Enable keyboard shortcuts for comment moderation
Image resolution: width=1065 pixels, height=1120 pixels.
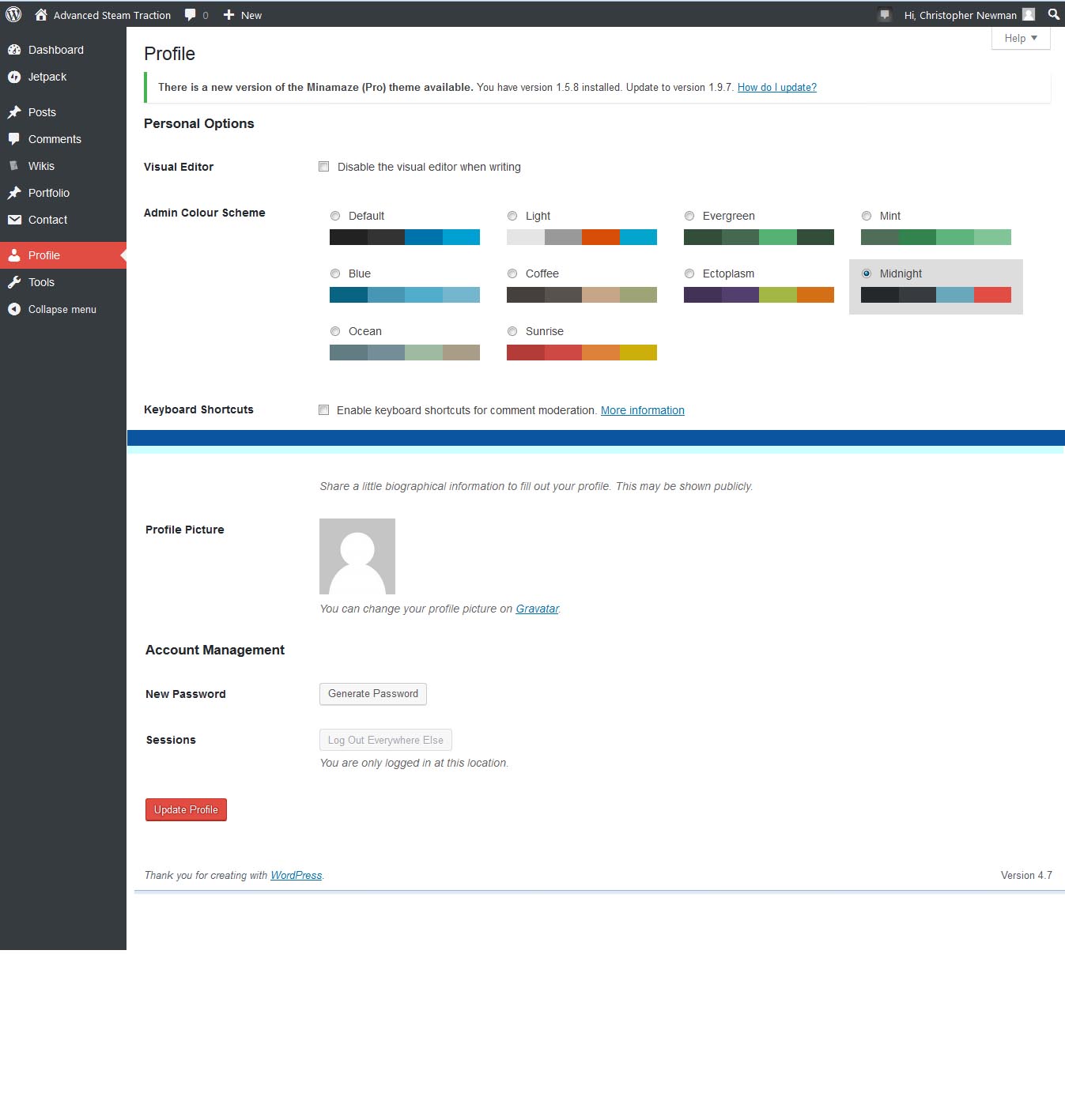323,409
